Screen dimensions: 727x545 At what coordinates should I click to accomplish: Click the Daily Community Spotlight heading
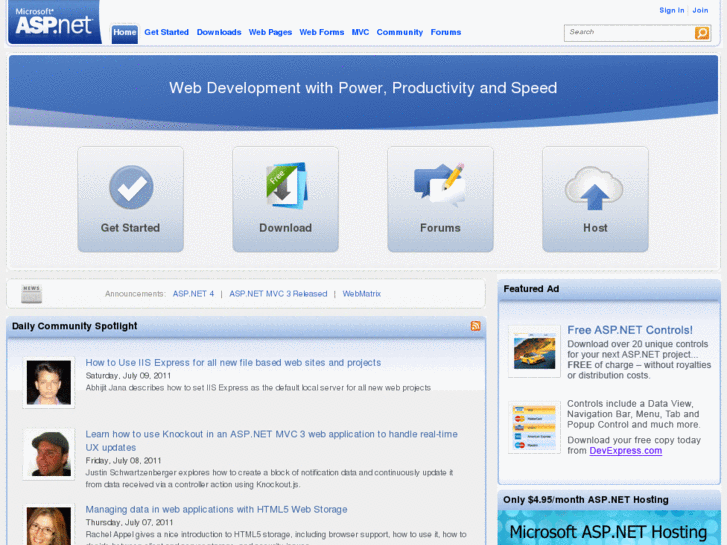coord(75,326)
